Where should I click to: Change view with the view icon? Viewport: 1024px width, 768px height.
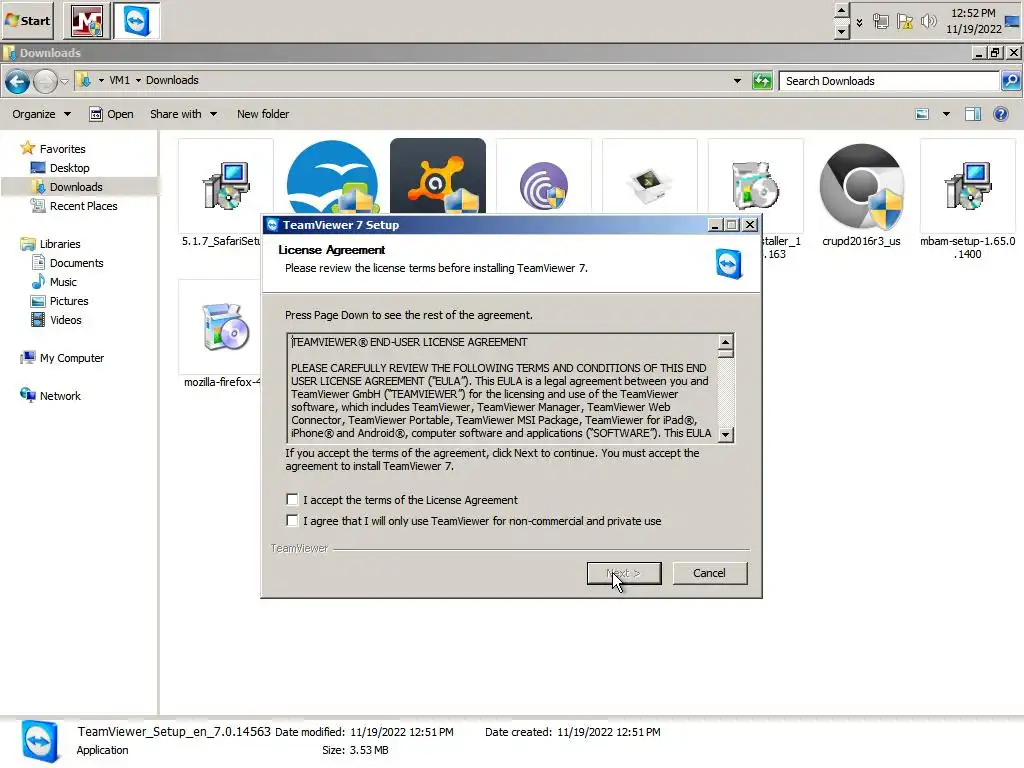[x=922, y=114]
